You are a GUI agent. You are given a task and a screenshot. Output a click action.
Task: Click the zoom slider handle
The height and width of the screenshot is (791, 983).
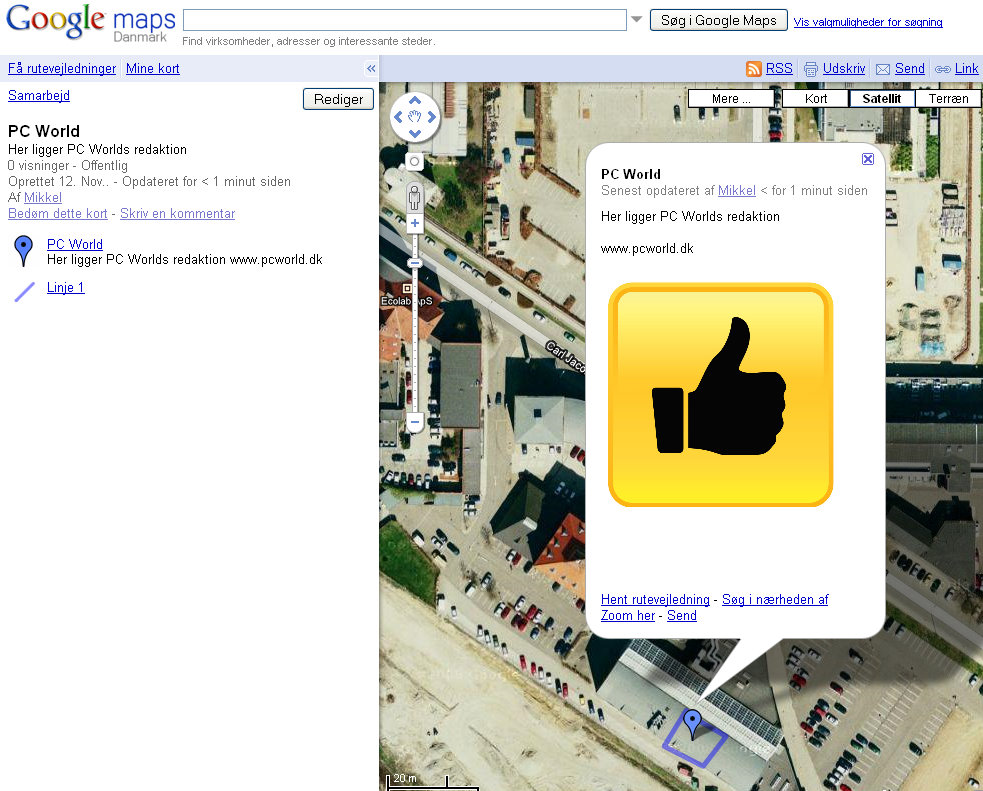(414, 263)
